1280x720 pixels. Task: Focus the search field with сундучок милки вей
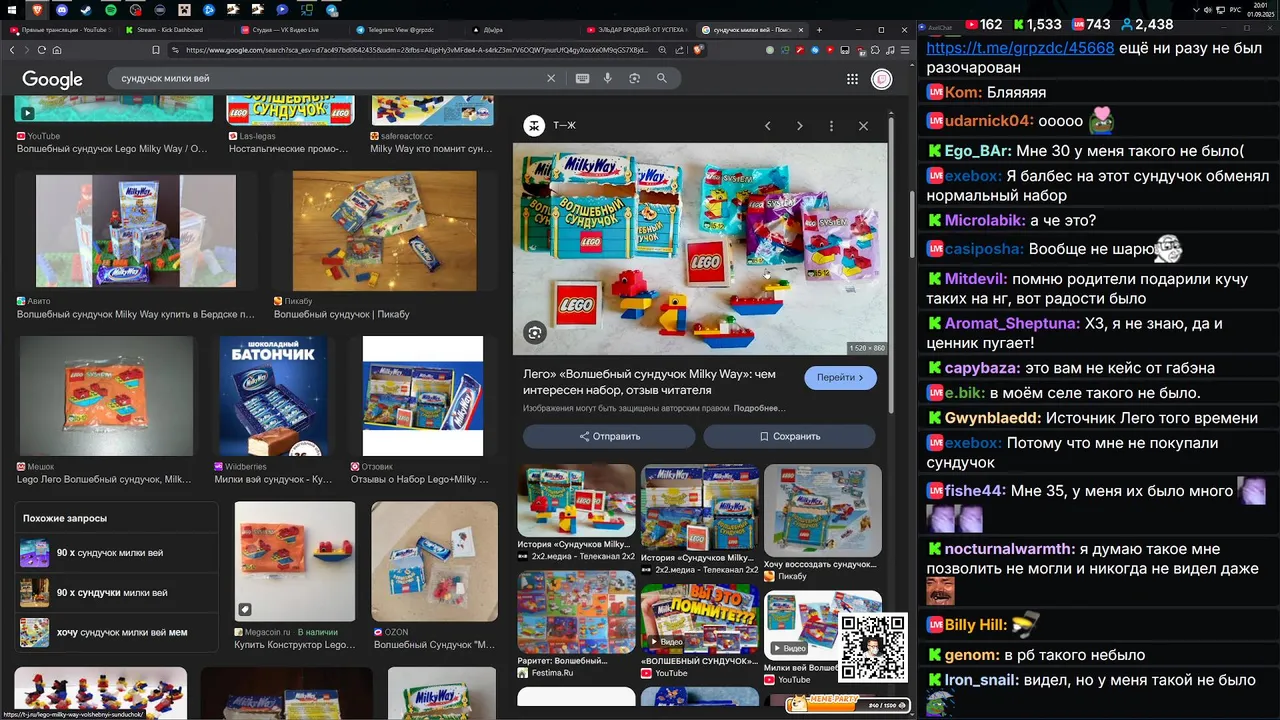(x=330, y=78)
